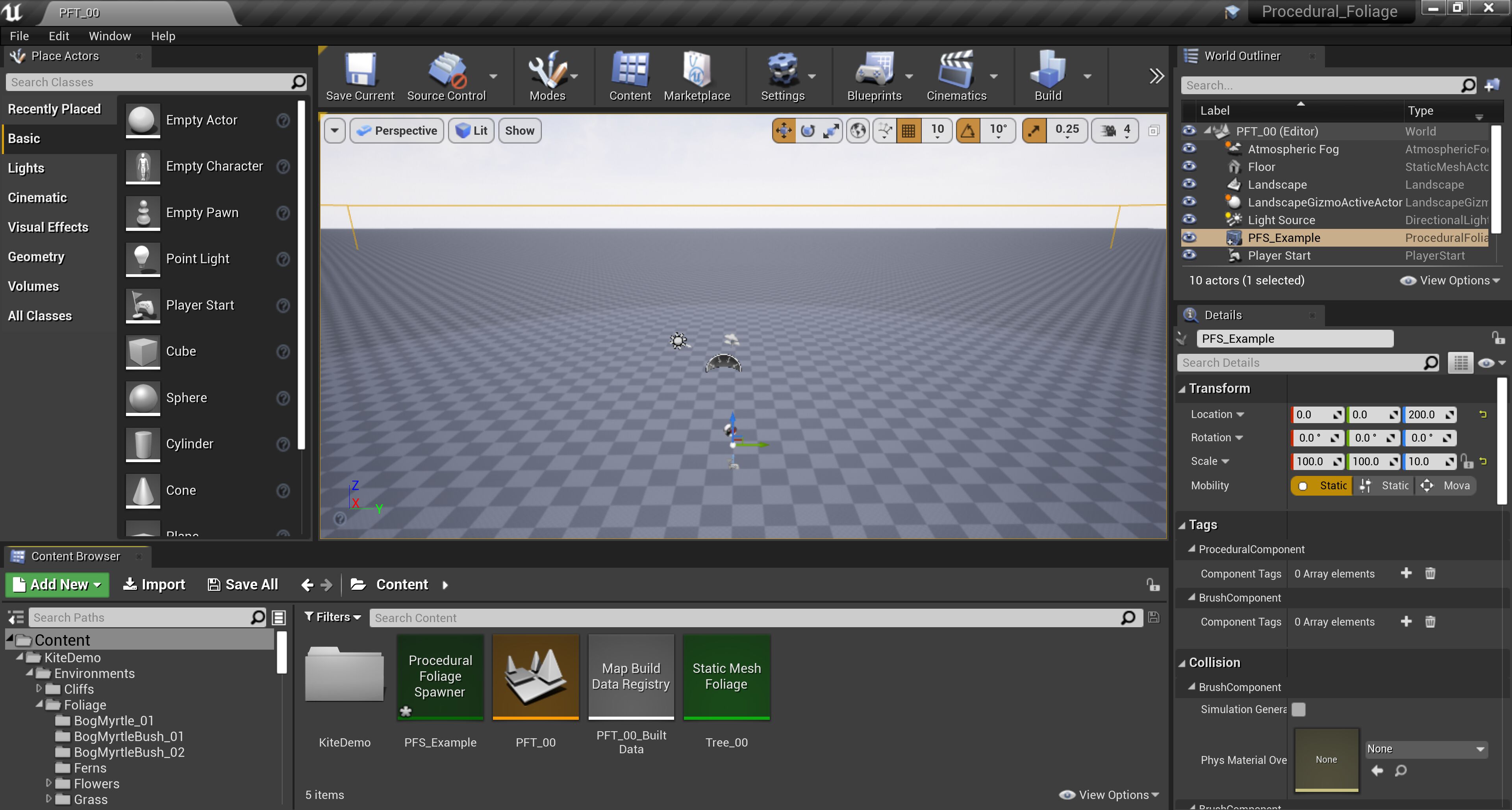
Task: Open the Window menu
Action: pos(109,36)
